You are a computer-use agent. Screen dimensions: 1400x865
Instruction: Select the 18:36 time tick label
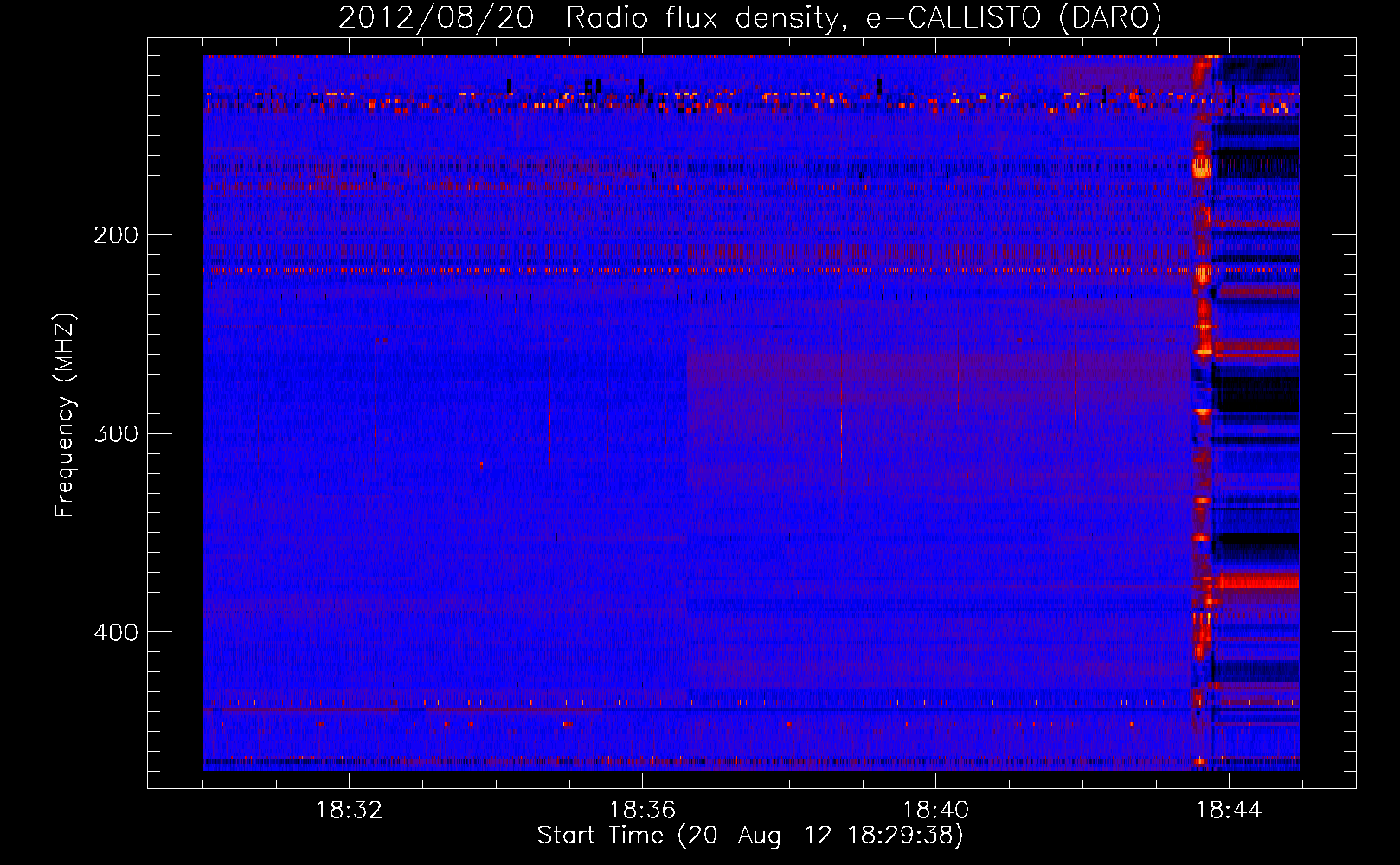click(x=642, y=811)
